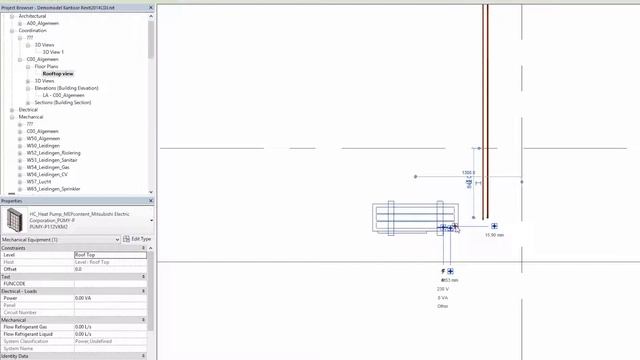Collapse the Floor Plans node
This screenshot has width=640, height=360.
tap(28, 67)
